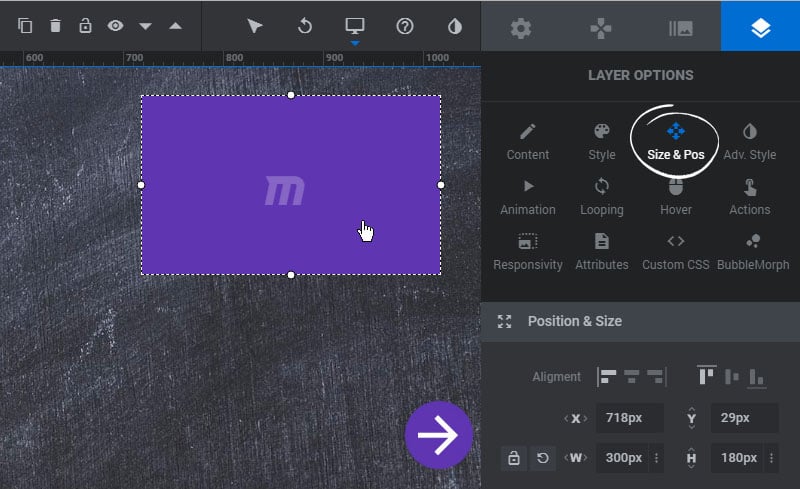800x489 pixels.
Task: Click the Aligment label
Action: pyautogui.click(x=556, y=377)
